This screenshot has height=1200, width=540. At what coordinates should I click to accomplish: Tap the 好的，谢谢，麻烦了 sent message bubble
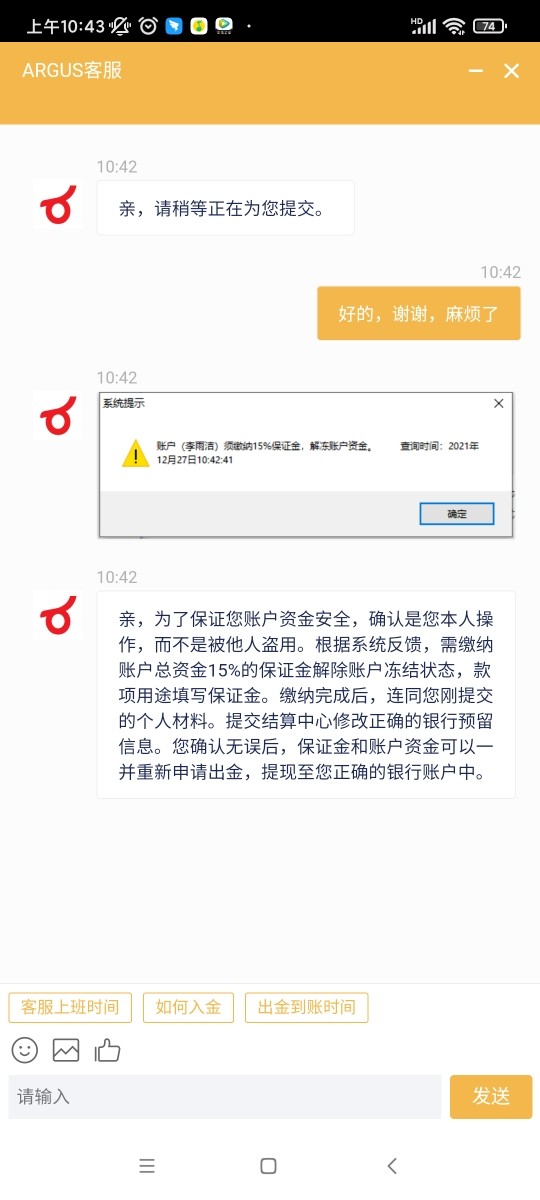tap(419, 313)
